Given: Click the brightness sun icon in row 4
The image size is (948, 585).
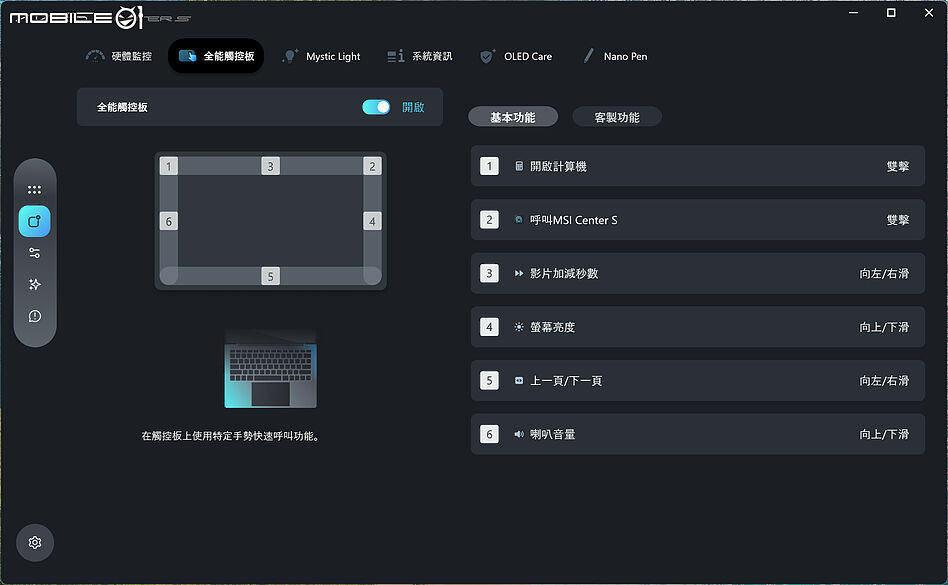Looking at the screenshot, I should coord(519,327).
